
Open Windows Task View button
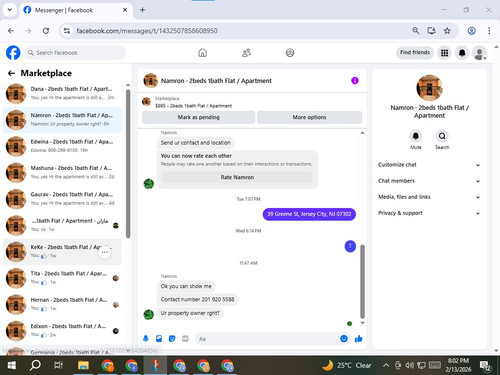[x=58, y=365]
